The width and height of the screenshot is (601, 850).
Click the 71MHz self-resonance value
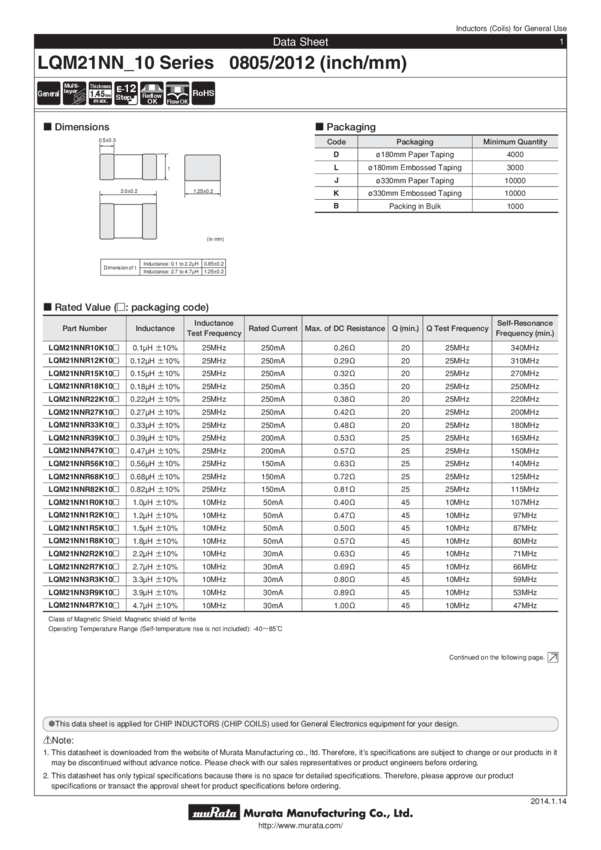tap(525, 553)
